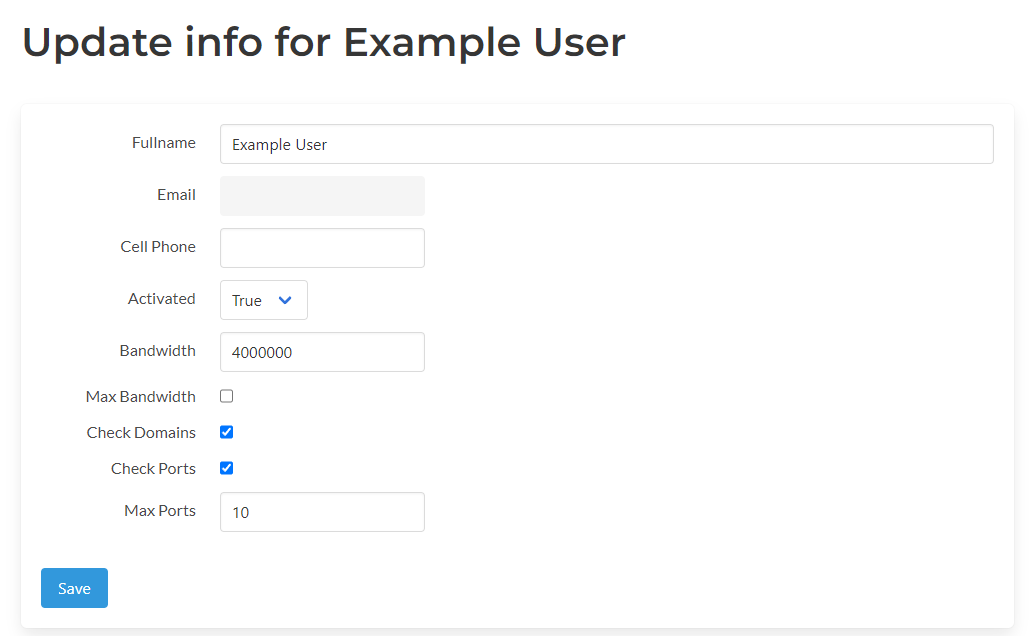The width and height of the screenshot is (1034, 636).
Task: Click the Cell Phone input box
Action: point(322,247)
